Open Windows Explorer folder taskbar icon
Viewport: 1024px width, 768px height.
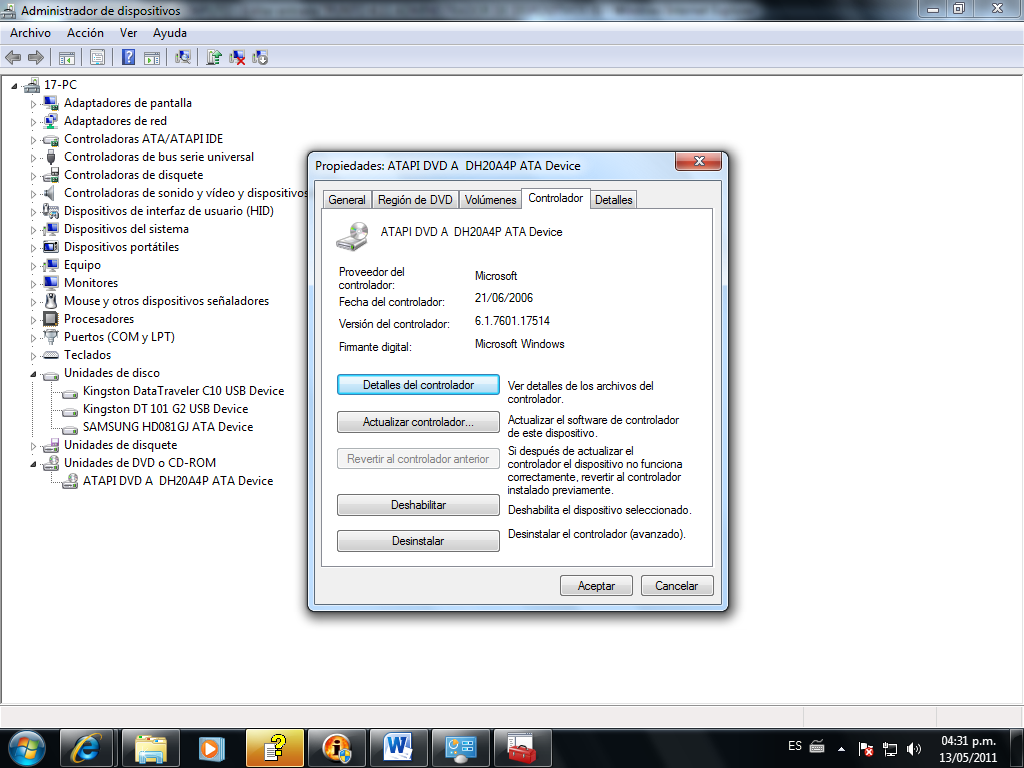[151, 748]
